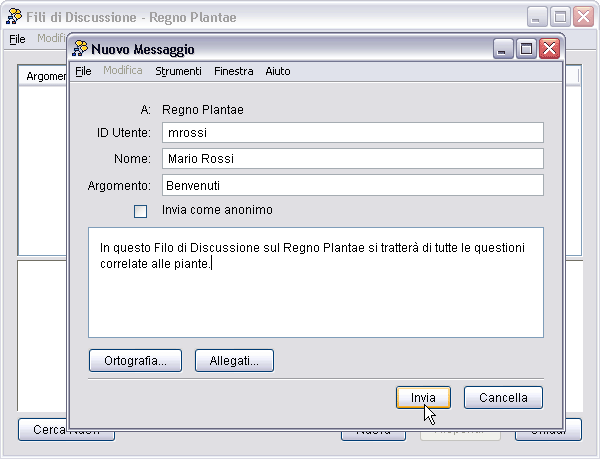
Task: Open the Finestra menu
Action: 233,71
